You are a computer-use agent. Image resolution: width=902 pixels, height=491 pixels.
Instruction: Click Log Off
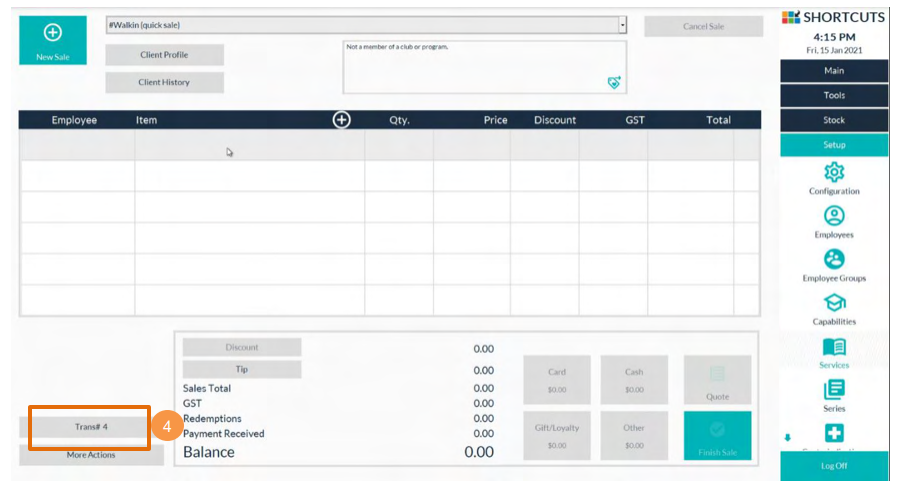coord(834,466)
